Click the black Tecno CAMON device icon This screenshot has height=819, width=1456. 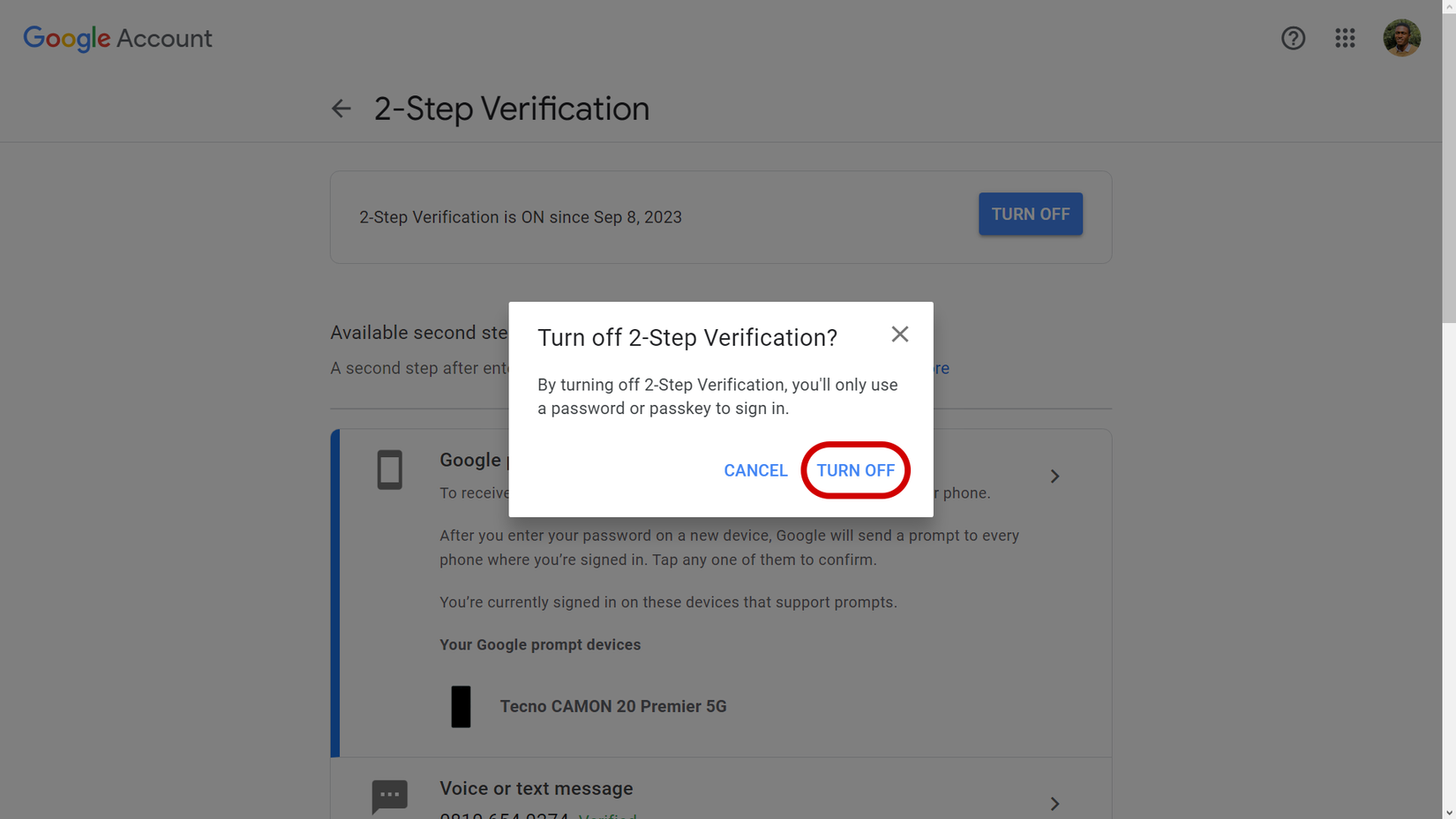coord(461,706)
